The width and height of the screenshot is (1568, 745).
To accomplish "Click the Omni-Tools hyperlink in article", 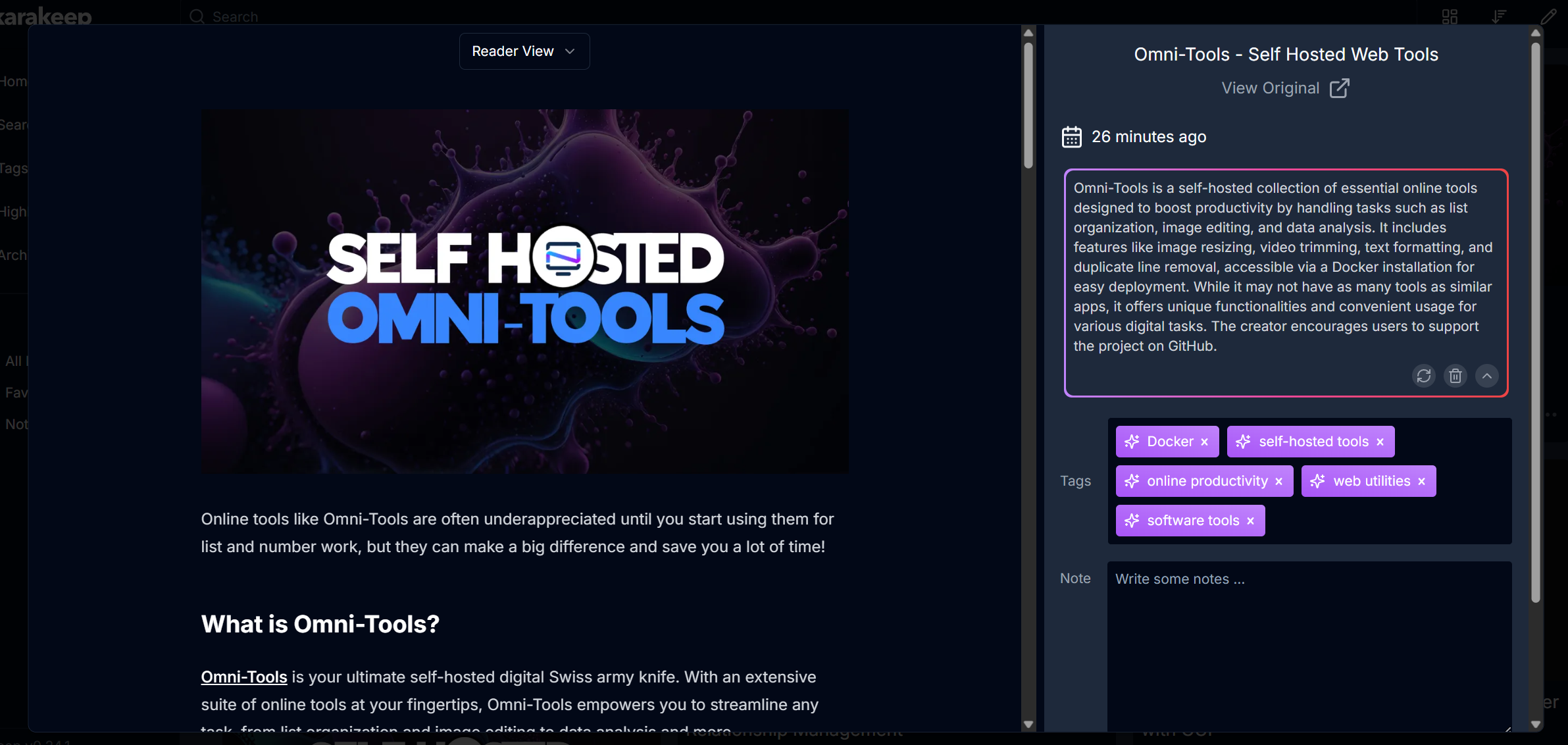I will (244, 677).
